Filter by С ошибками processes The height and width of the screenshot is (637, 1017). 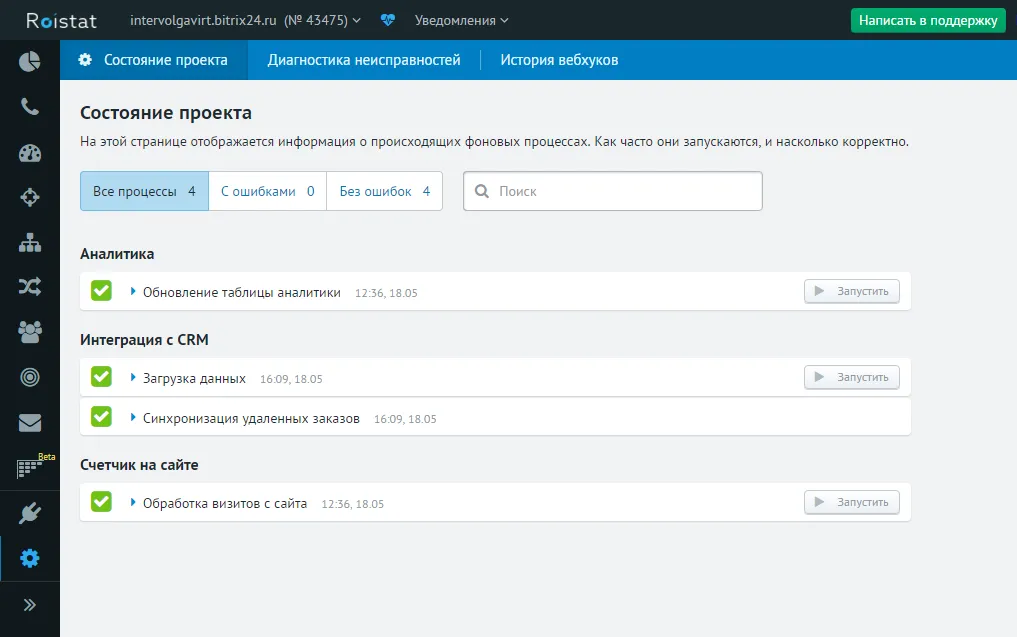tap(267, 191)
